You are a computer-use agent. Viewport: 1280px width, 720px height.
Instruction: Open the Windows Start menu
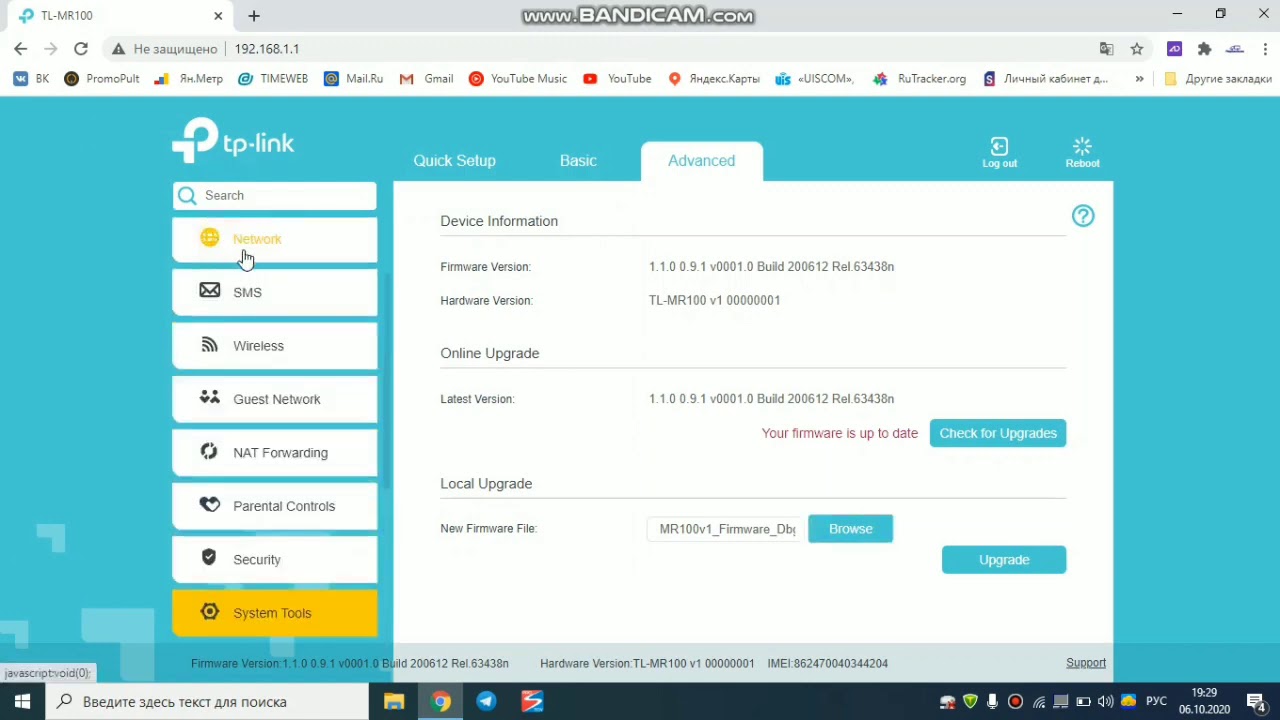tap(22, 702)
